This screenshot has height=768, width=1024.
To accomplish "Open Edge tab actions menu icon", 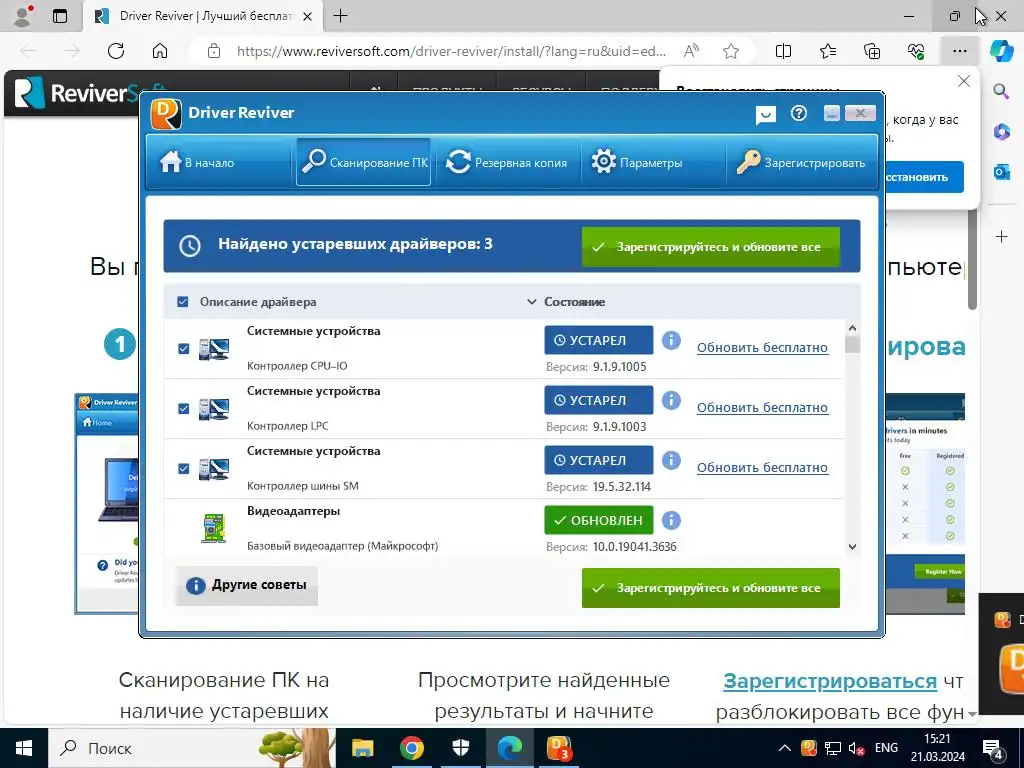I will [x=60, y=16].
